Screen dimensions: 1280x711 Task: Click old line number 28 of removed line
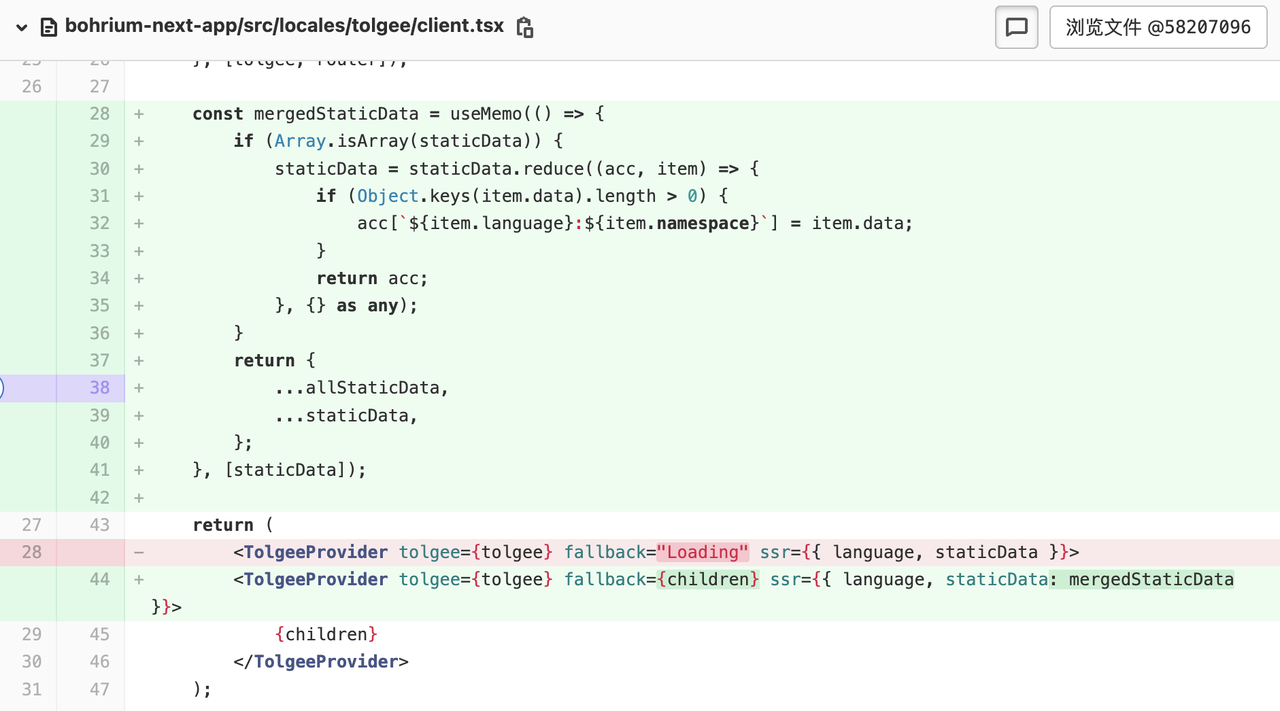point(31,552)
